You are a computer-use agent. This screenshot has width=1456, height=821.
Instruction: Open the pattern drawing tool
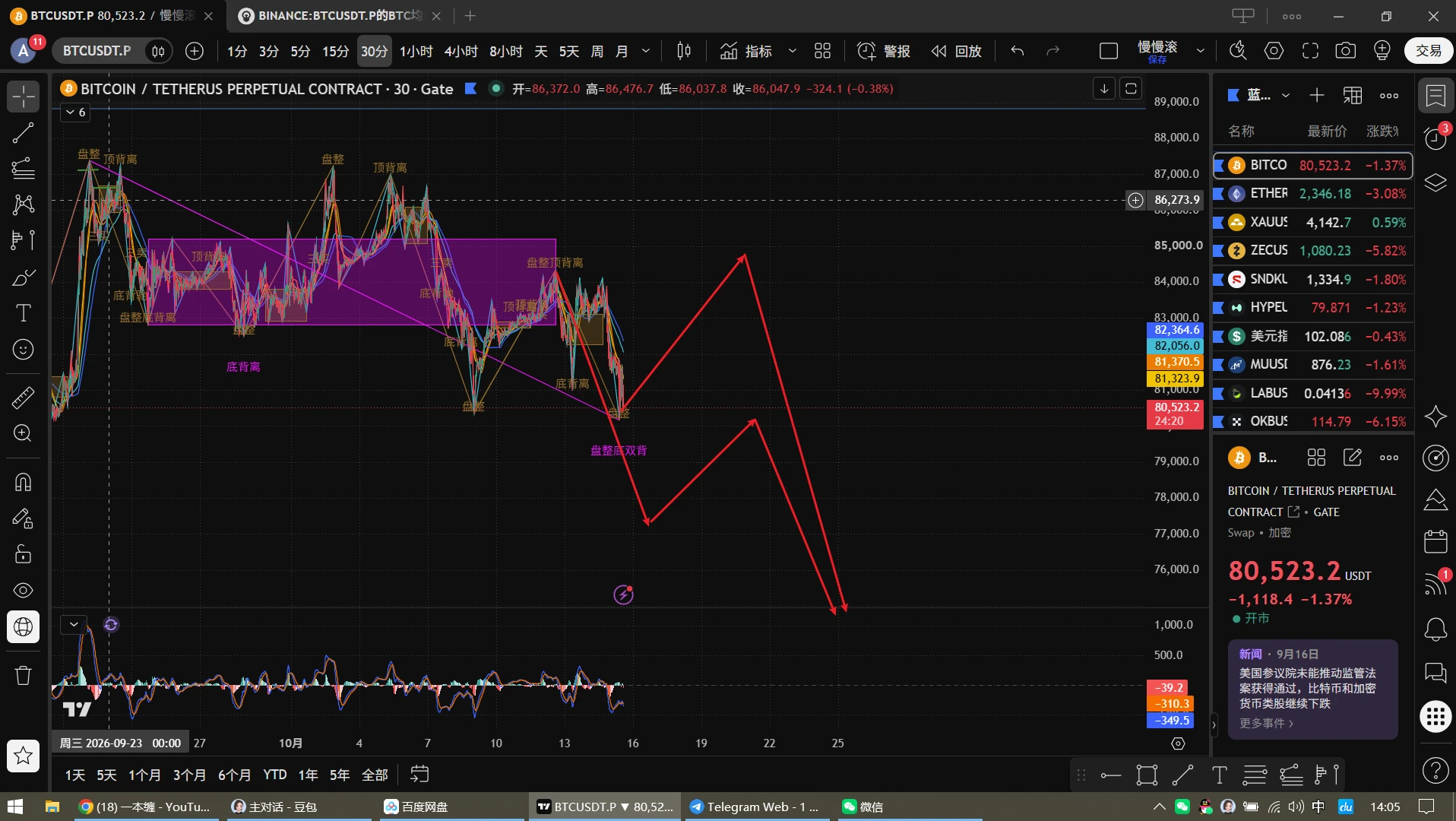(x=24, y=204)
